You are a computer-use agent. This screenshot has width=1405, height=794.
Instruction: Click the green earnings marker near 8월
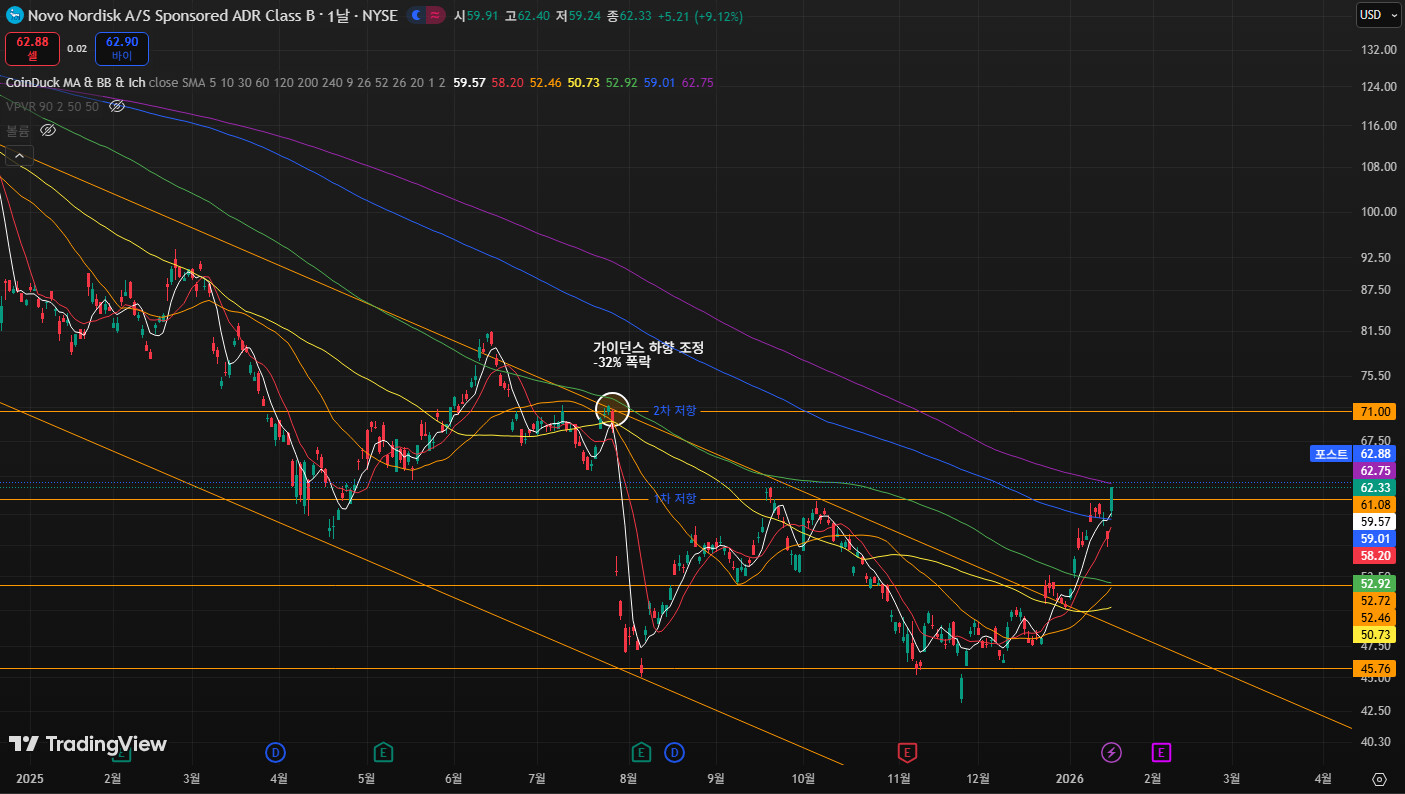[641, 752]
